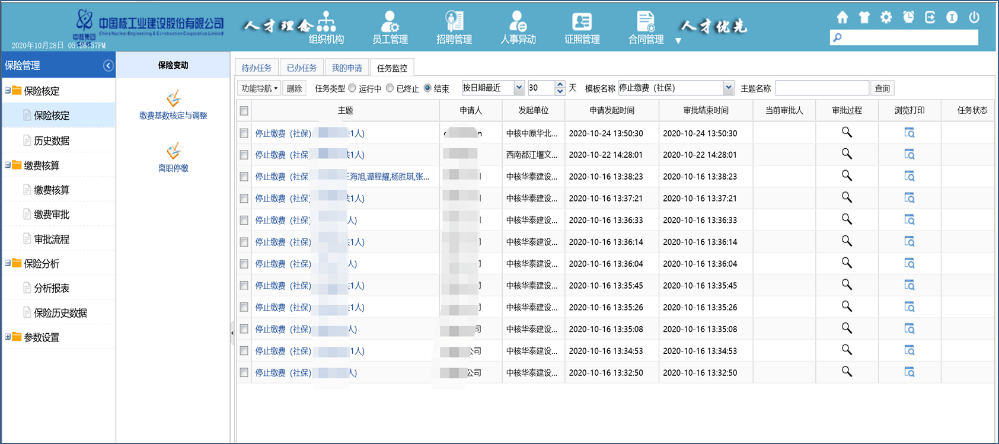999x444 pixels.
Task: Open the 人事异动 module icon
Action: pyautogui.click(x=517, y=27)
